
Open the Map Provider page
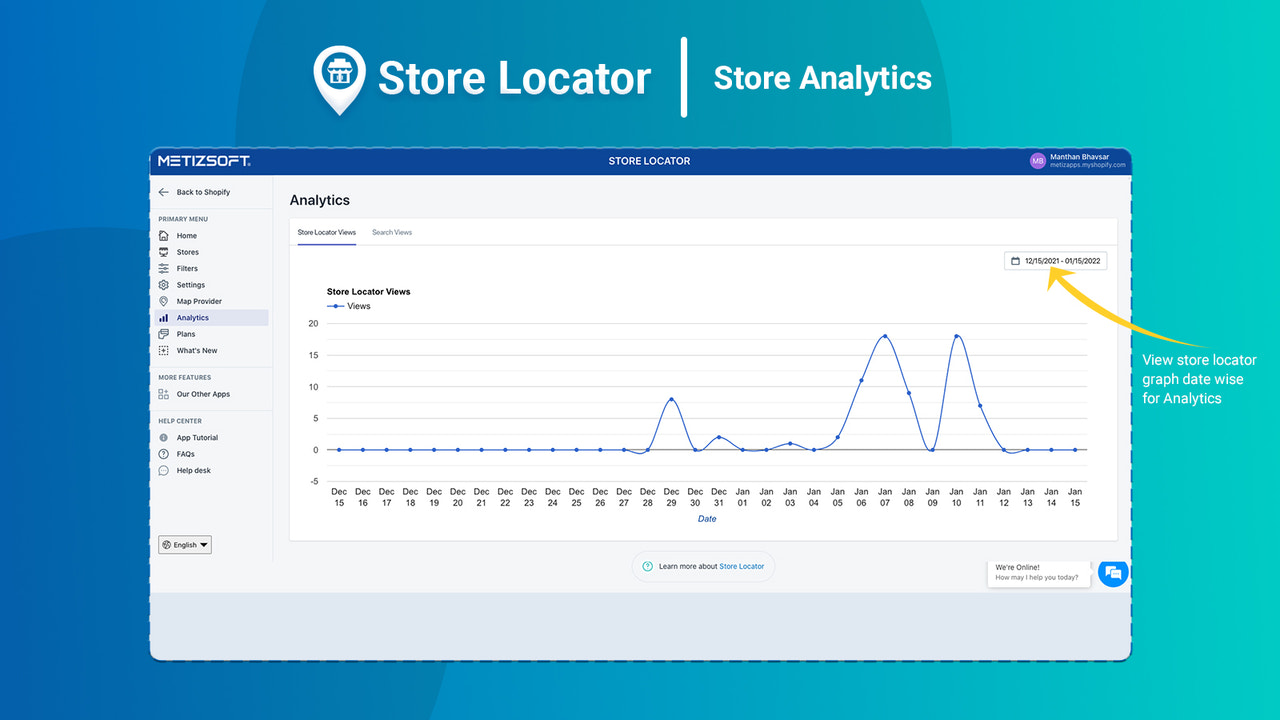pyautogui.click(x=198, y=301)
